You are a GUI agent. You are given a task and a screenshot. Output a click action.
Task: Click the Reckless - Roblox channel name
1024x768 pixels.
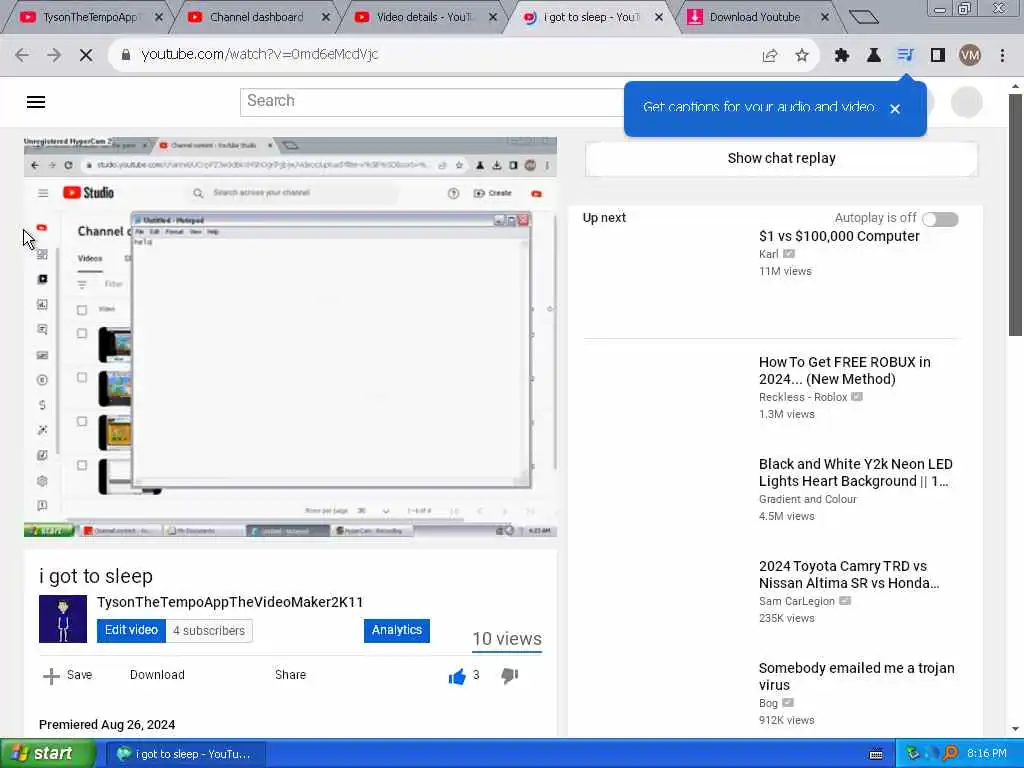pyautogui.click(x=803, y=397)
